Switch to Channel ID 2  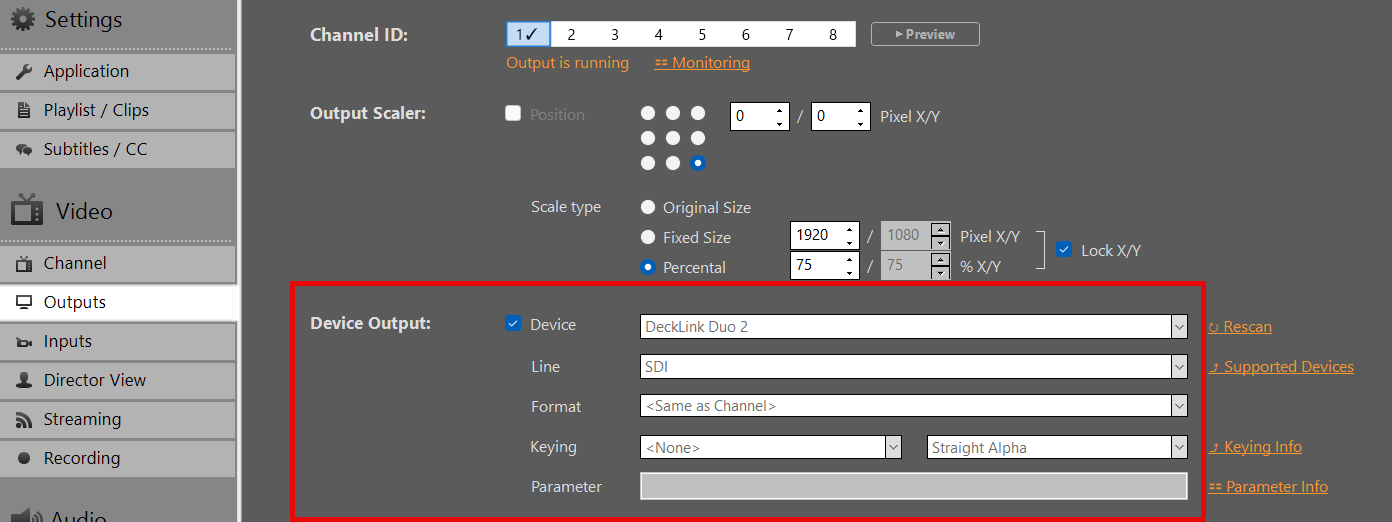tap(571, 35)
